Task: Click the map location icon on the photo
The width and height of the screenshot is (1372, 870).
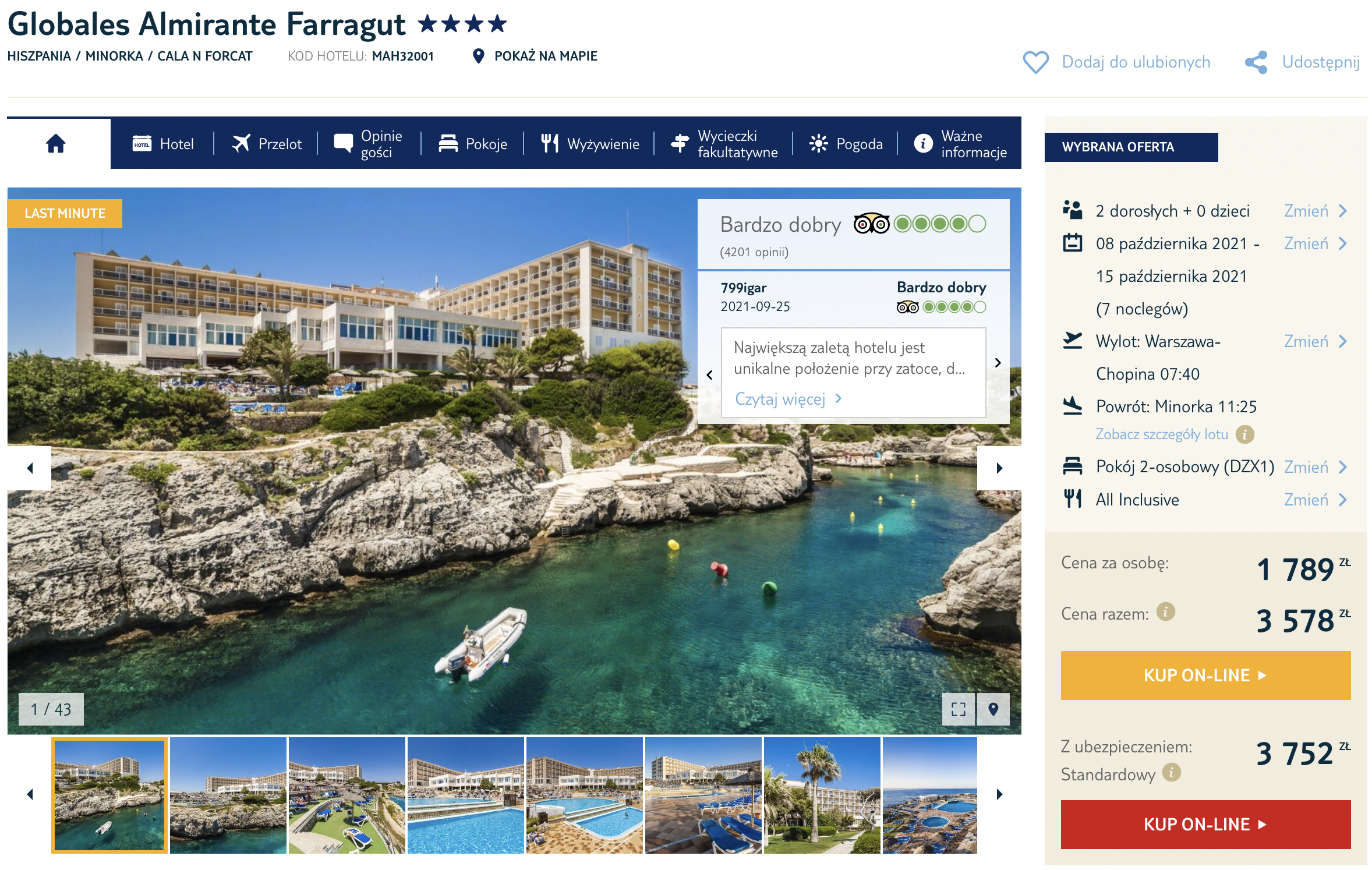Action: tap(993, 709)
